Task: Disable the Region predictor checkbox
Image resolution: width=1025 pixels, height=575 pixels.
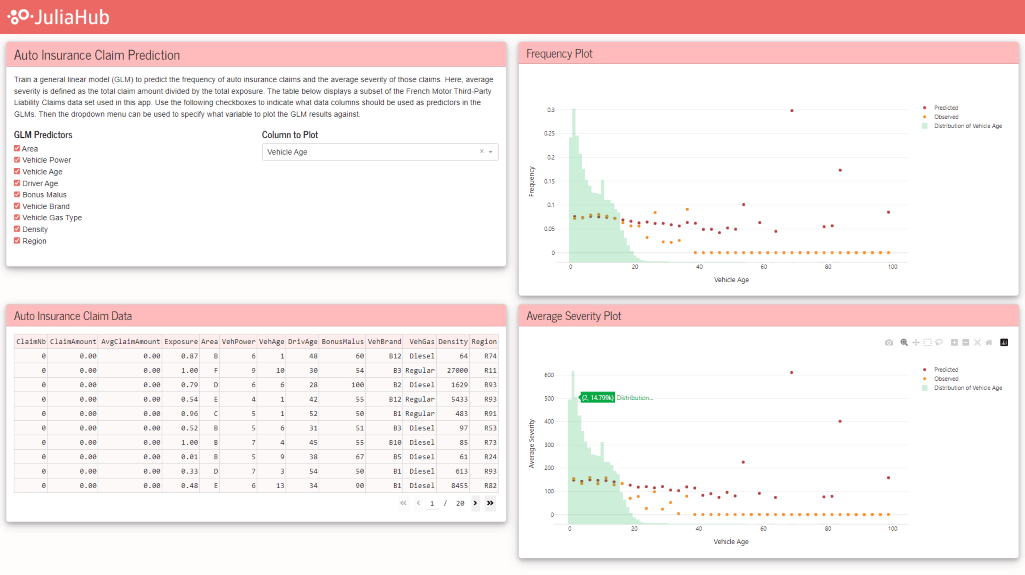Action: [x=17, y=241]
